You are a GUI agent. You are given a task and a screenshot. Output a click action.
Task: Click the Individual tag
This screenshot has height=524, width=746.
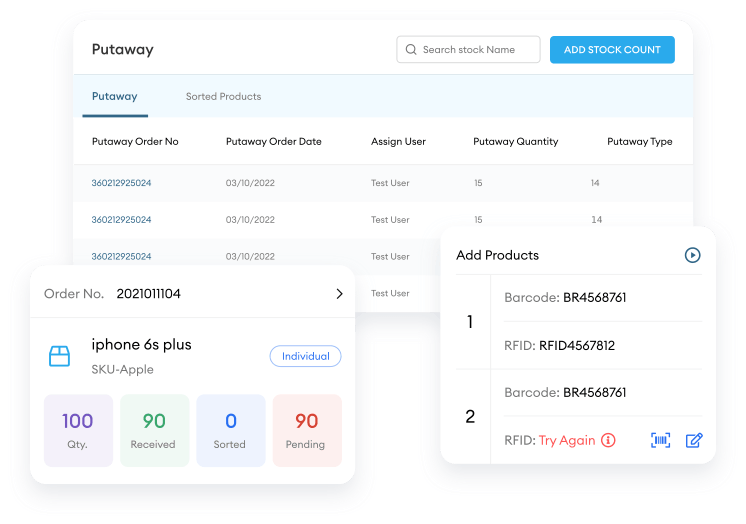click(305, 356)
